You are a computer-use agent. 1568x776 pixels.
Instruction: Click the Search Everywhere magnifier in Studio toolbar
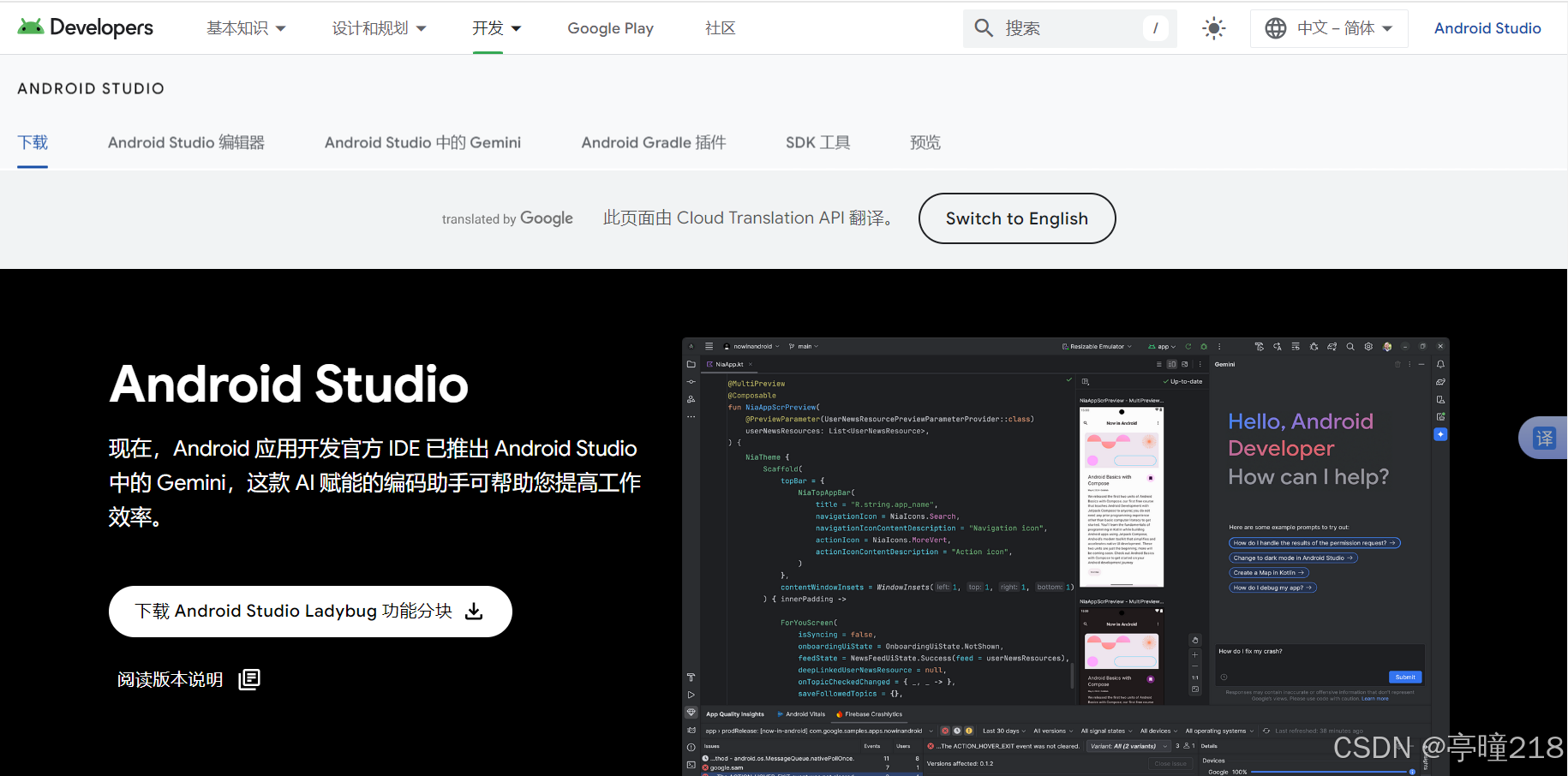(x=1350, y=346)
